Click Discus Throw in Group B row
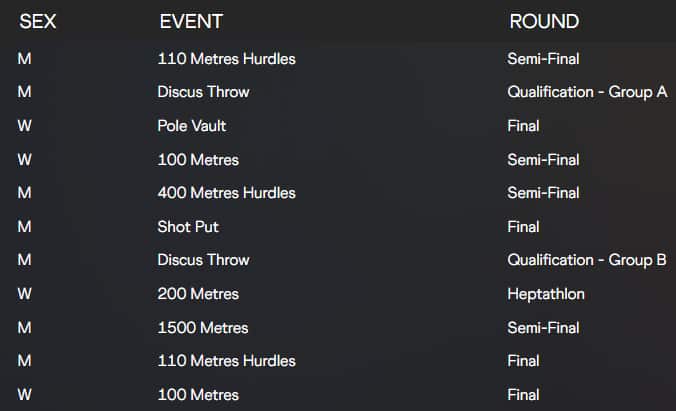Screen dimensions: 676x411 203,260
